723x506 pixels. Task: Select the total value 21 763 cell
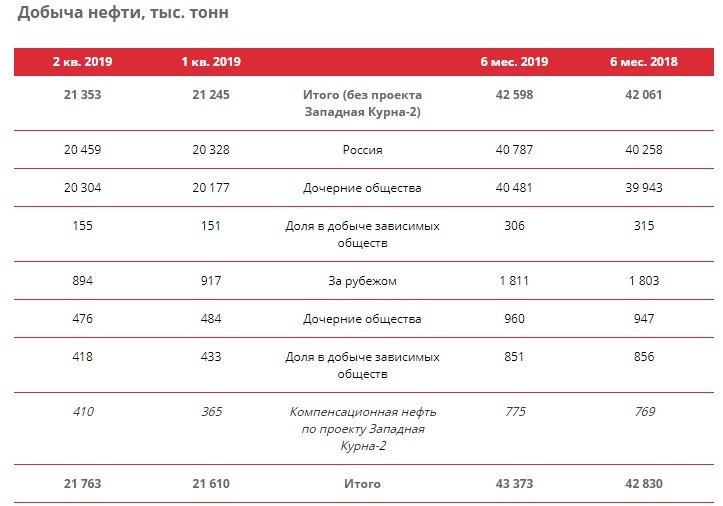click(x=82, y=484)
